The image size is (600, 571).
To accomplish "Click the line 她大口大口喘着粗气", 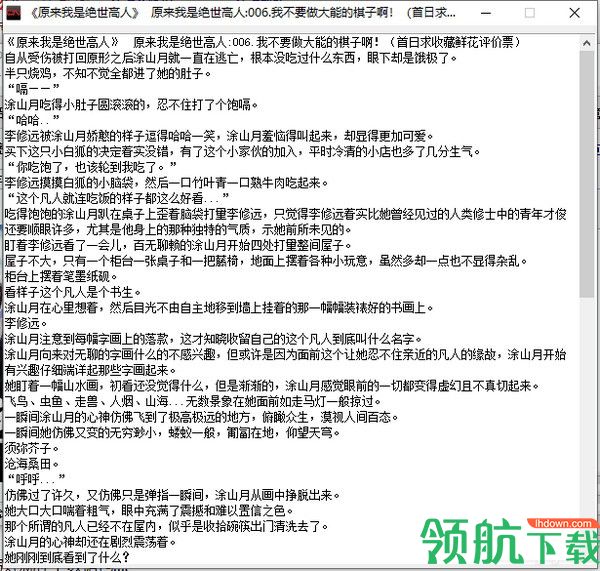I will coord(149,511).
